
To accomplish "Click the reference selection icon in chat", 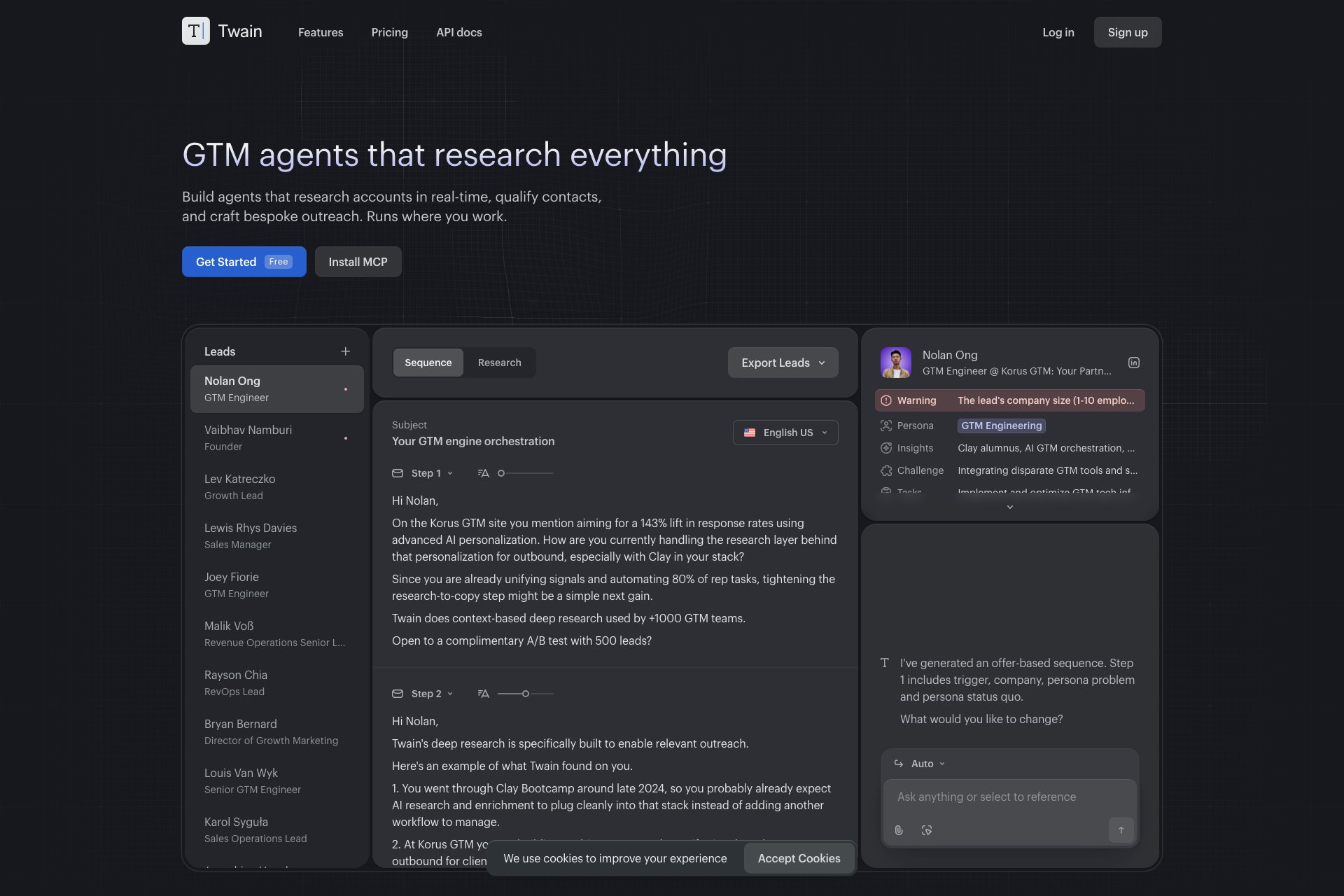I will tap(927, 830).
